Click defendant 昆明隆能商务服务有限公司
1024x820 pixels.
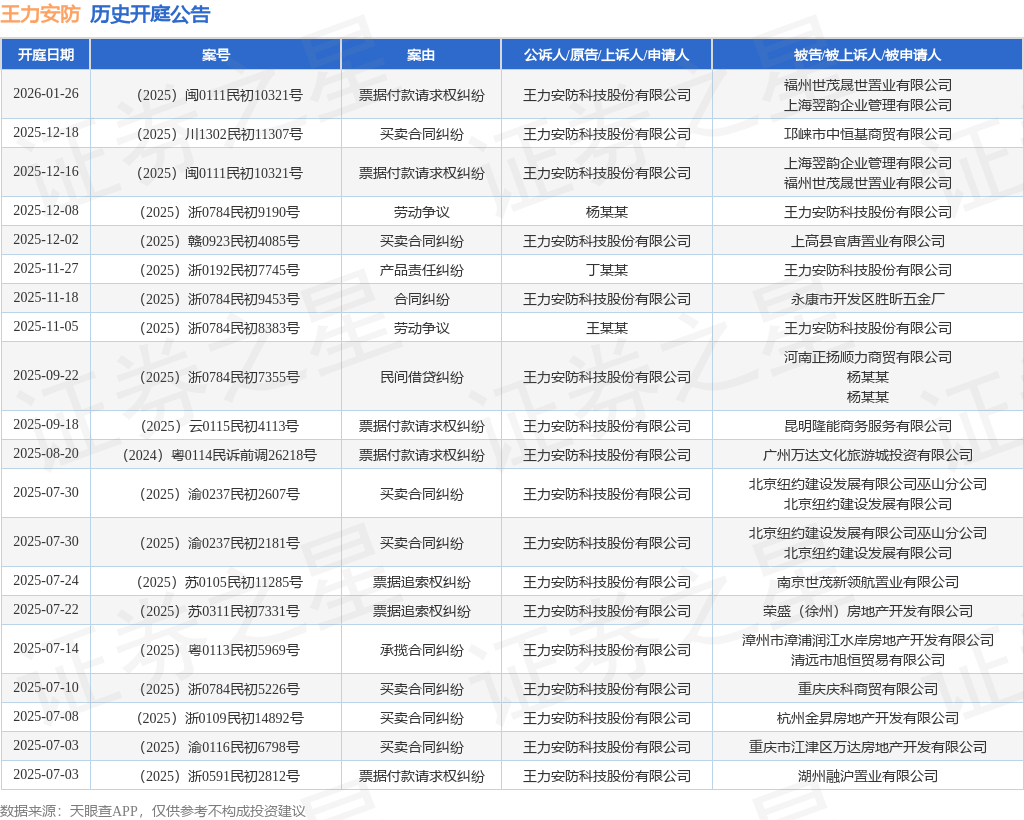[x=868, y=426]
